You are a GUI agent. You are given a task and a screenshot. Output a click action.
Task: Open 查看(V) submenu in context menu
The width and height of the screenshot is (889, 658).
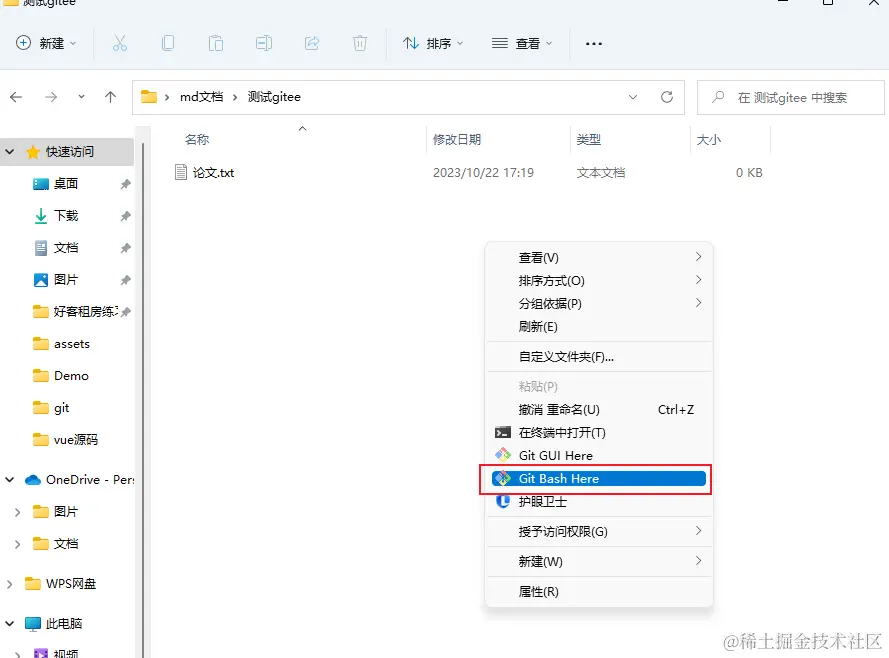coord(599,257)
